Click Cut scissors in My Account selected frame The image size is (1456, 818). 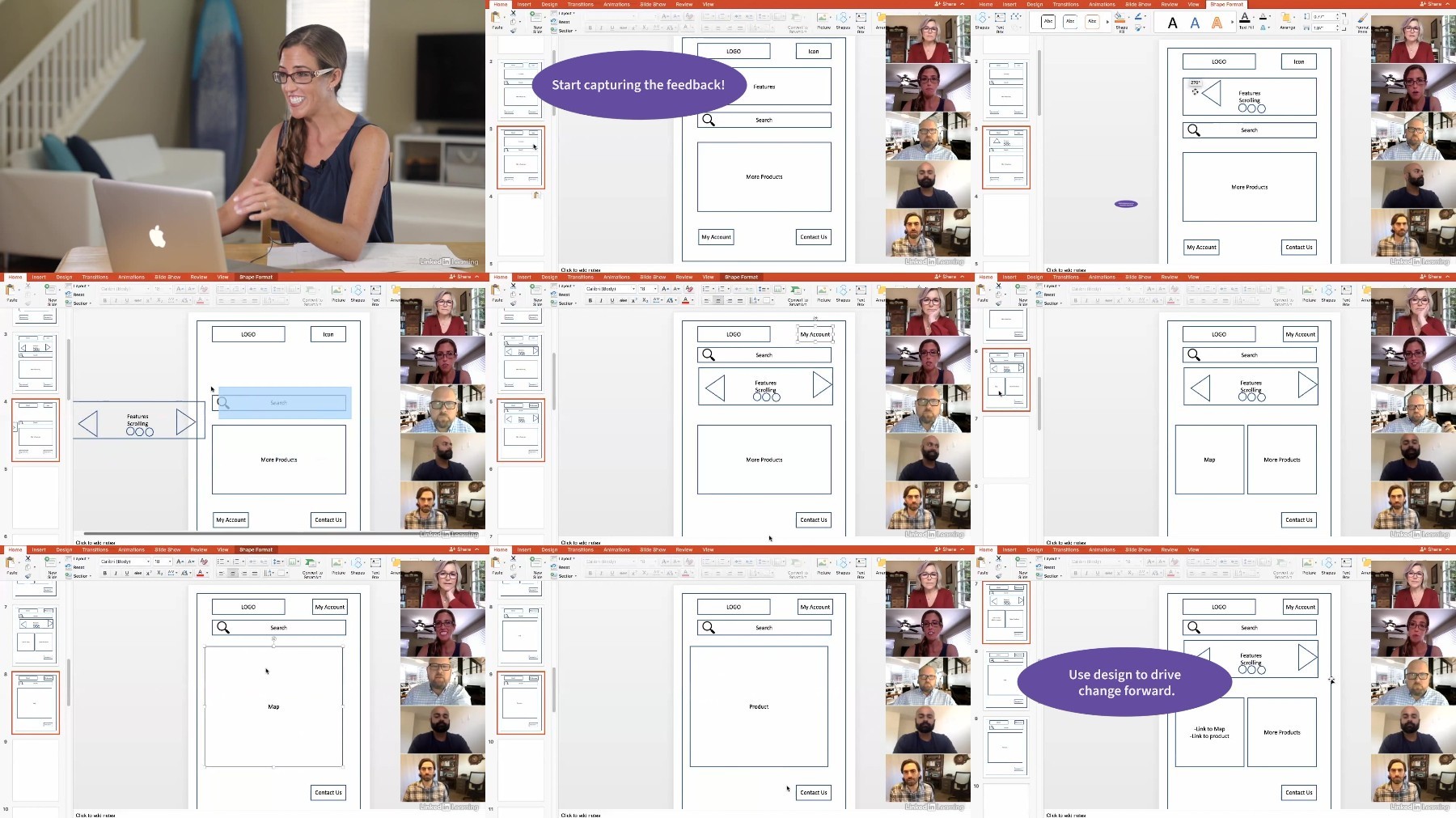click(x=513, y=286)
